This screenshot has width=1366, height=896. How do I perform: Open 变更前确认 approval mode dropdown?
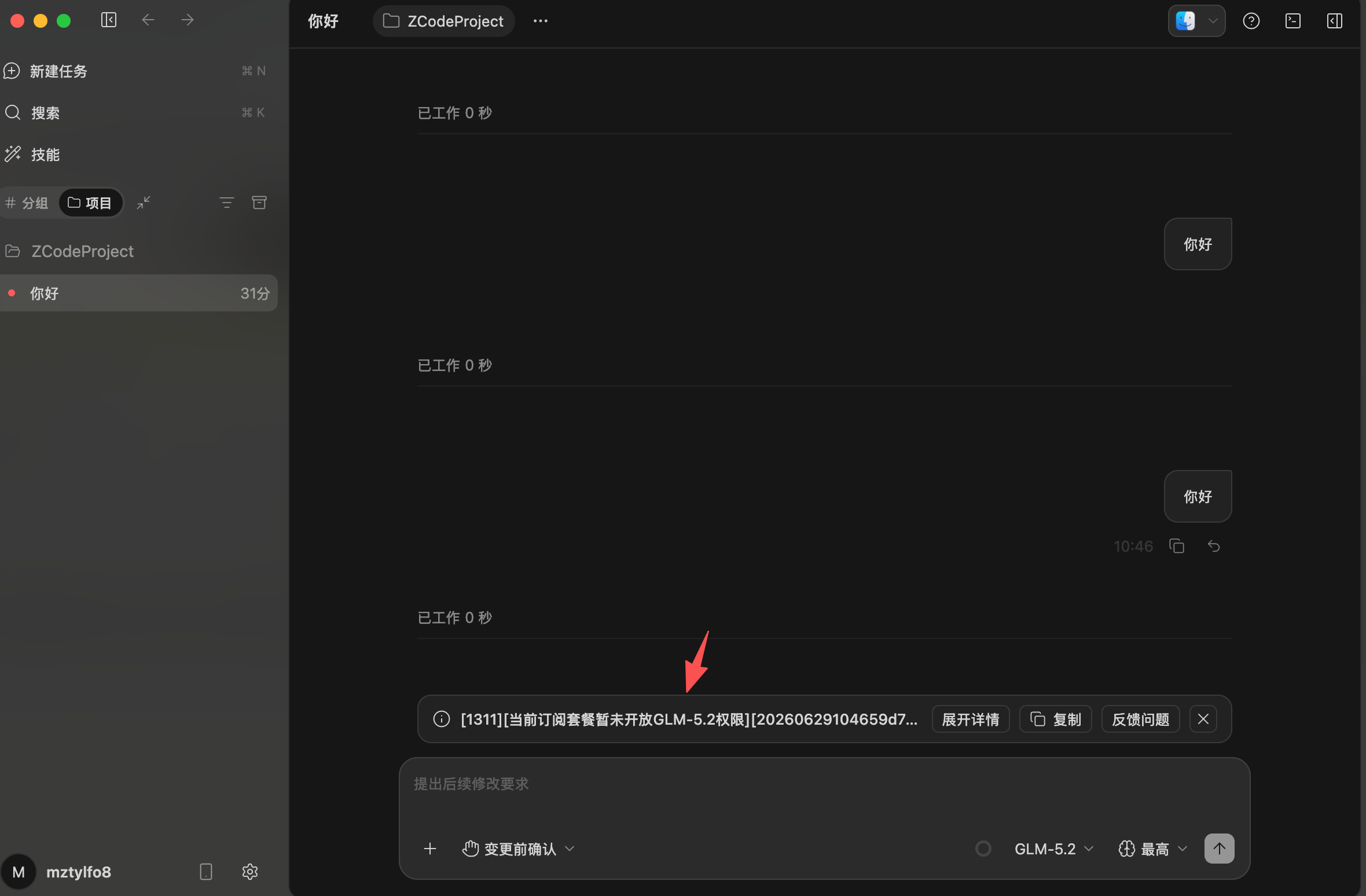click(x=519, y=849)
